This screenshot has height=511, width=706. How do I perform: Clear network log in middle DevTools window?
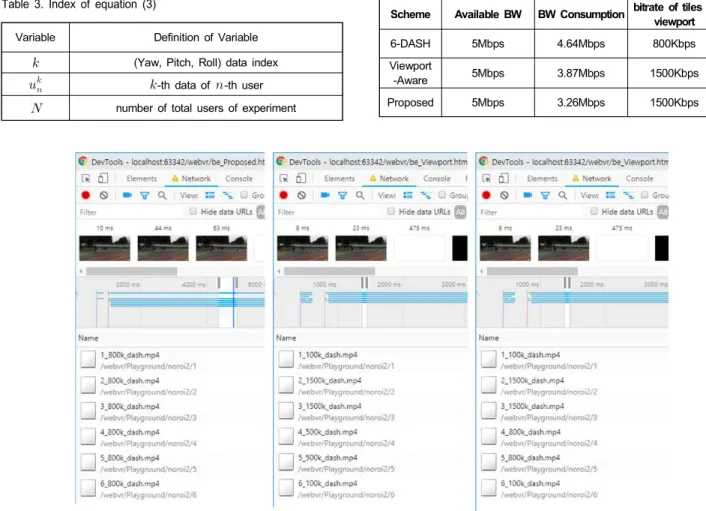pos(302,195)
